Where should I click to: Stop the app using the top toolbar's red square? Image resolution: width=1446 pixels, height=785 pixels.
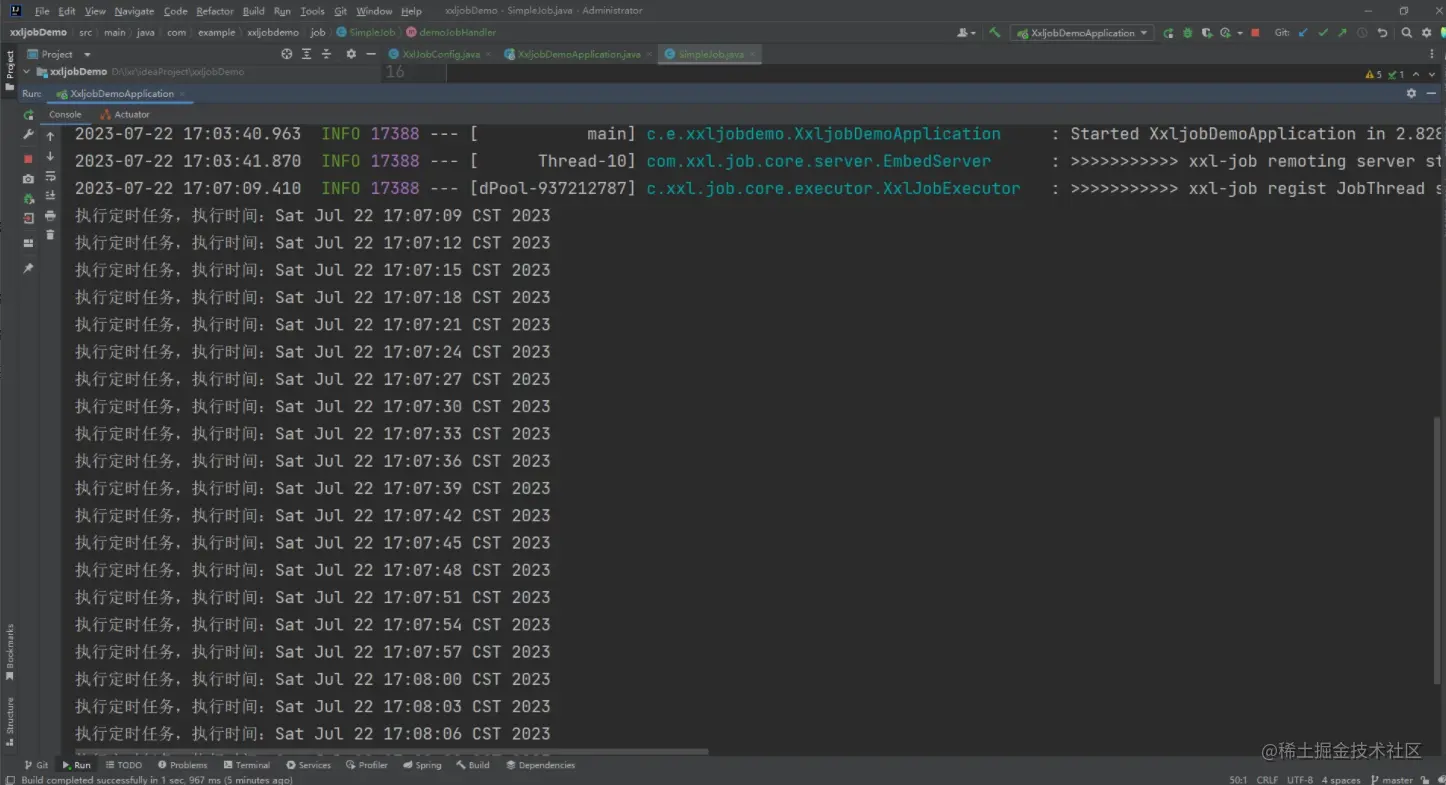coord(1255,33)
